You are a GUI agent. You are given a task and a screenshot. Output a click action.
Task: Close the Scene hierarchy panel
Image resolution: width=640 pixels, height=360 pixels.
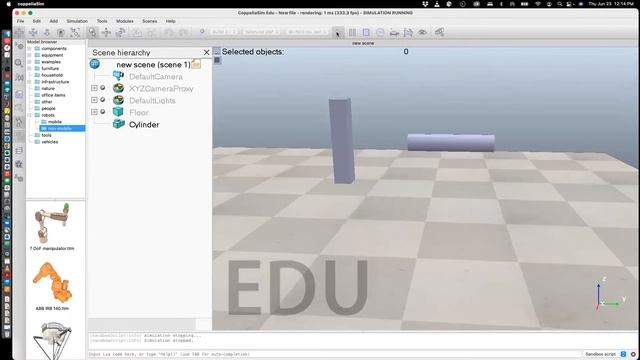pos(207,52)
